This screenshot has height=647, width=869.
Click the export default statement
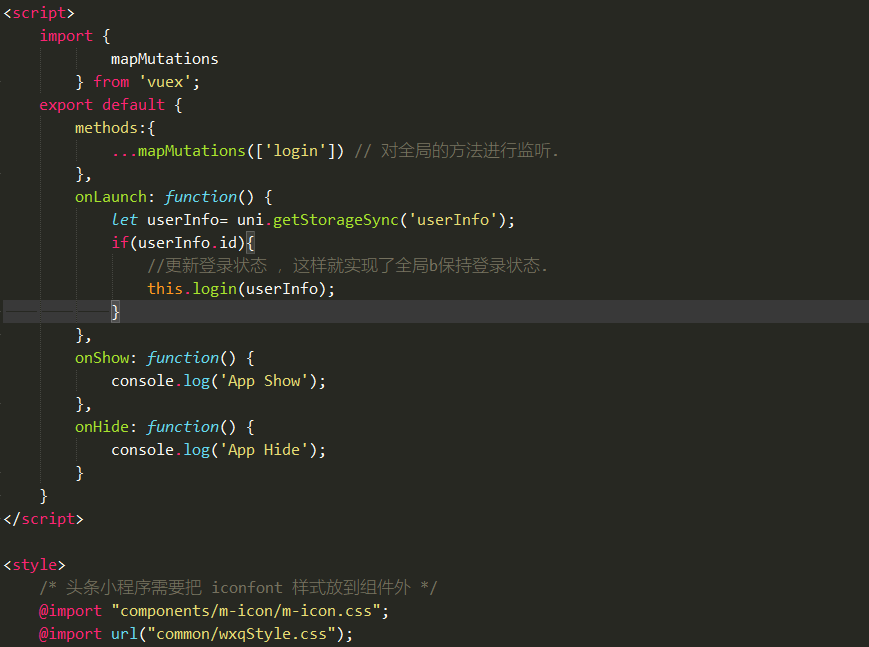[102, 105]
